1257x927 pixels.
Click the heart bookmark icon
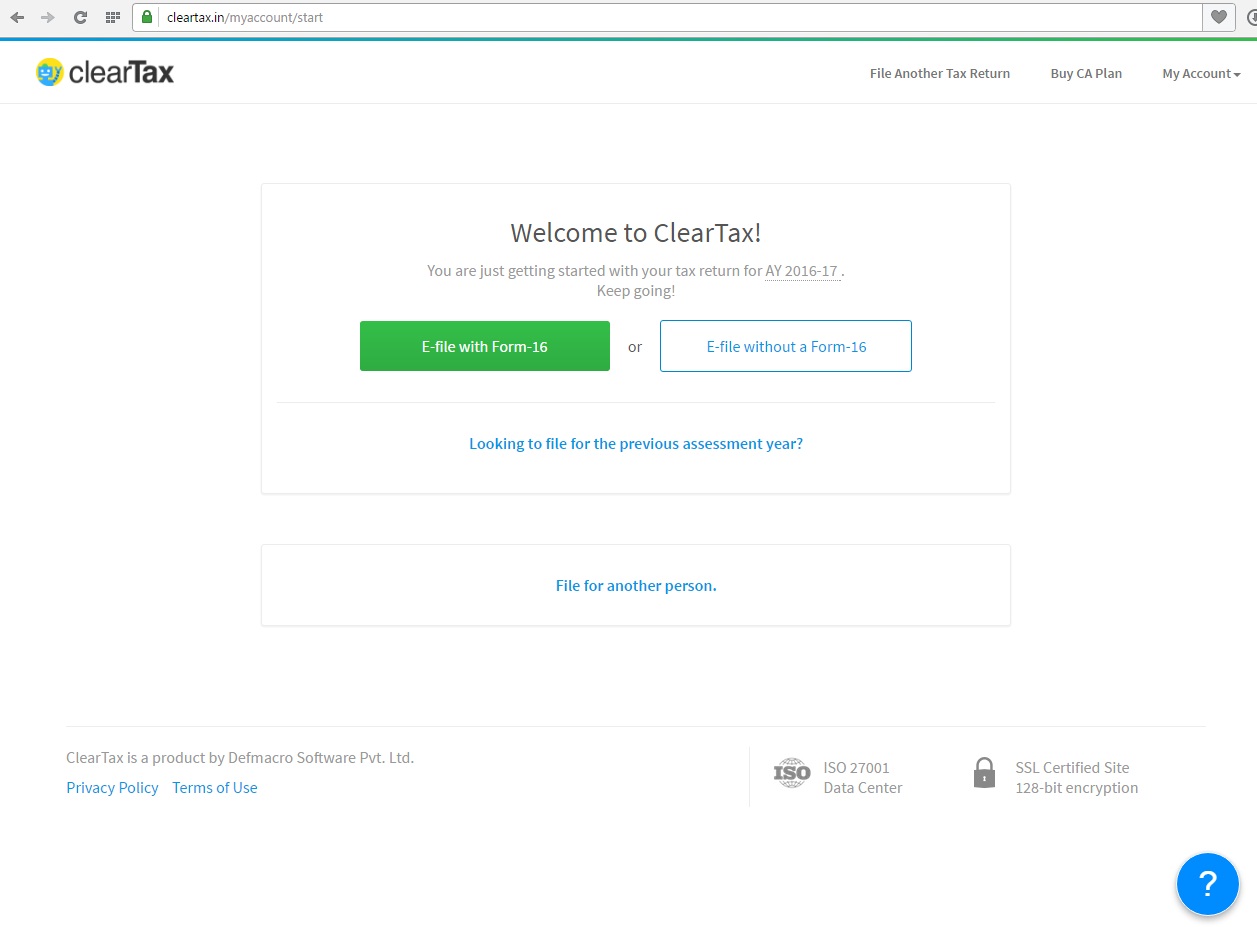(1218, 17)
